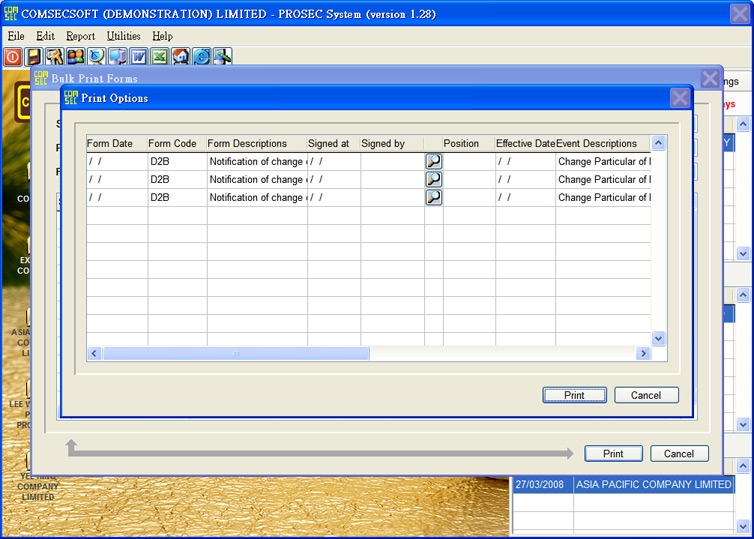Click Cancel in Bulk Print Forms window
The image size is (754, 539).
[x=679, y=453]
